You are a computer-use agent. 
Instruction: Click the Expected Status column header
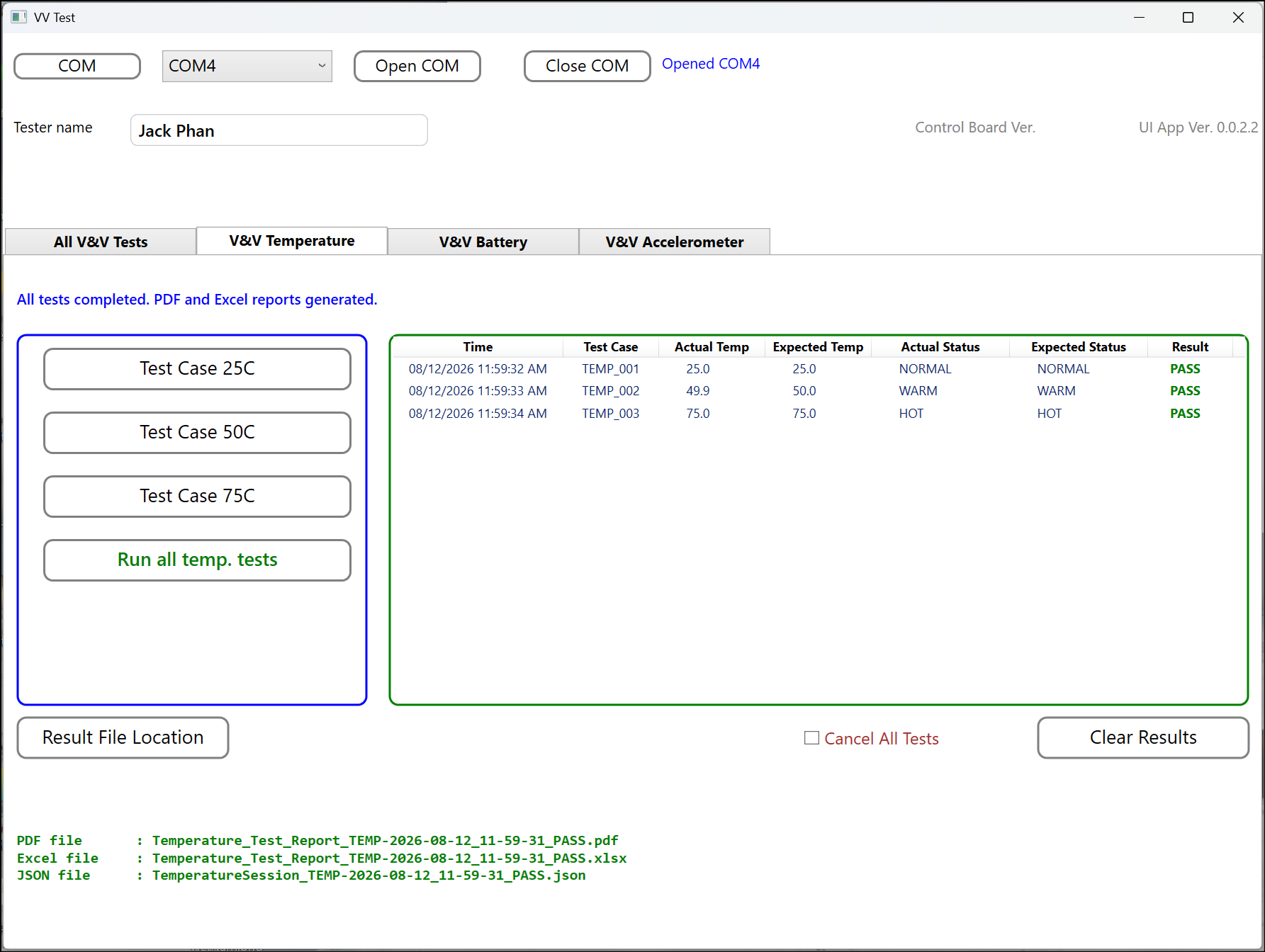click(x=1079, y=347)
